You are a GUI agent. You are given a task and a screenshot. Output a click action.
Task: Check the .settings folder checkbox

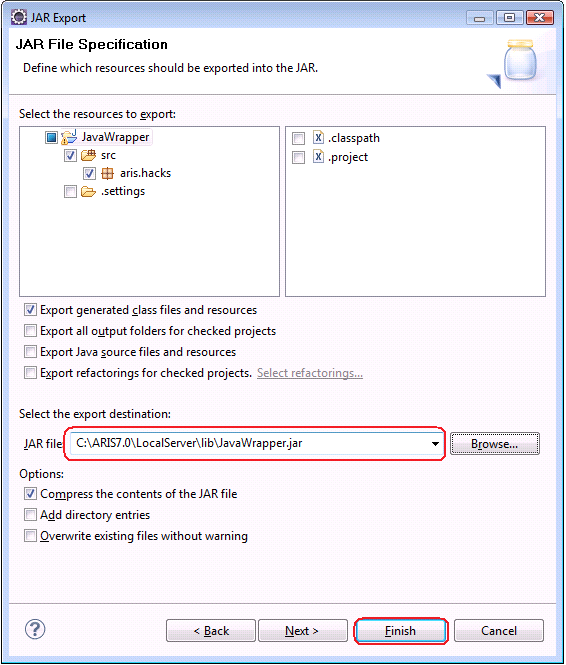coord(70,192)
